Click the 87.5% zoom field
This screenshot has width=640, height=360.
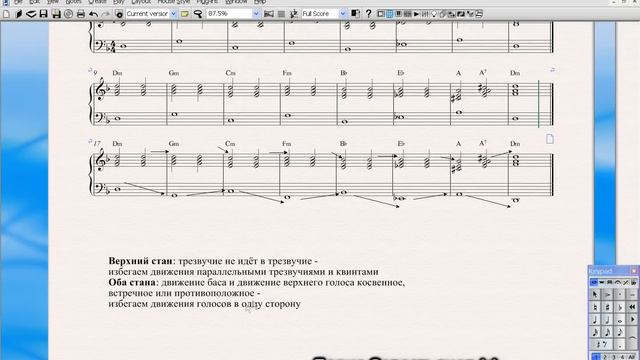click(230, 13)
